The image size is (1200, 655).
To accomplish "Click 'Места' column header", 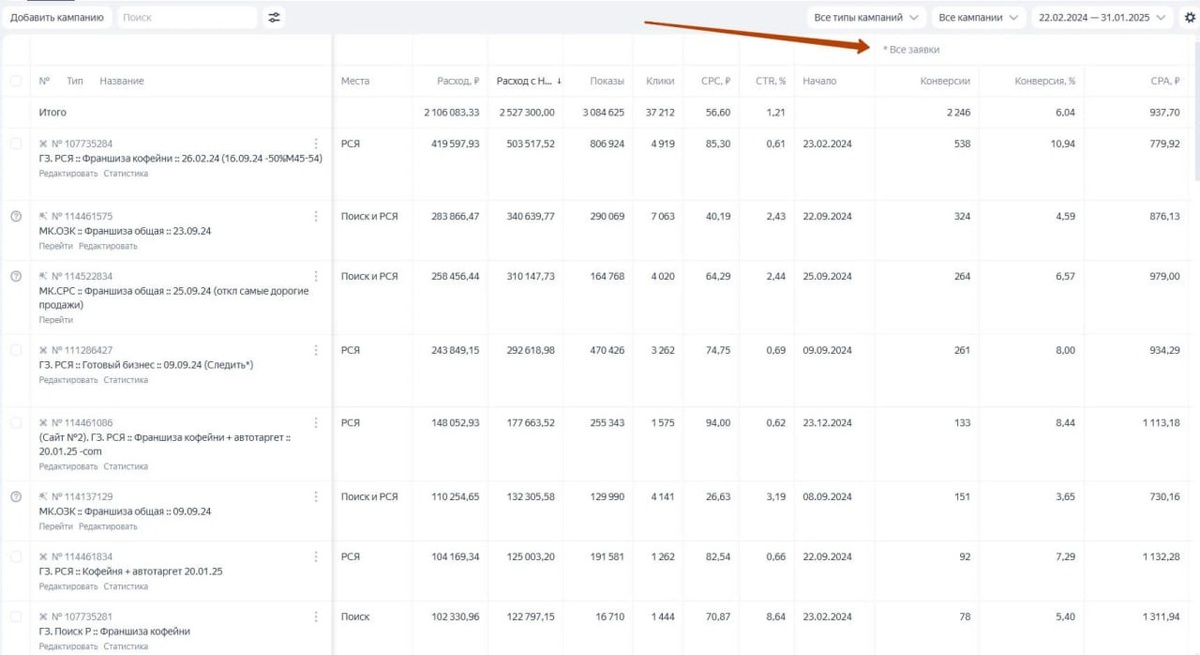I will pyautogui.click(x=355, y=81).
